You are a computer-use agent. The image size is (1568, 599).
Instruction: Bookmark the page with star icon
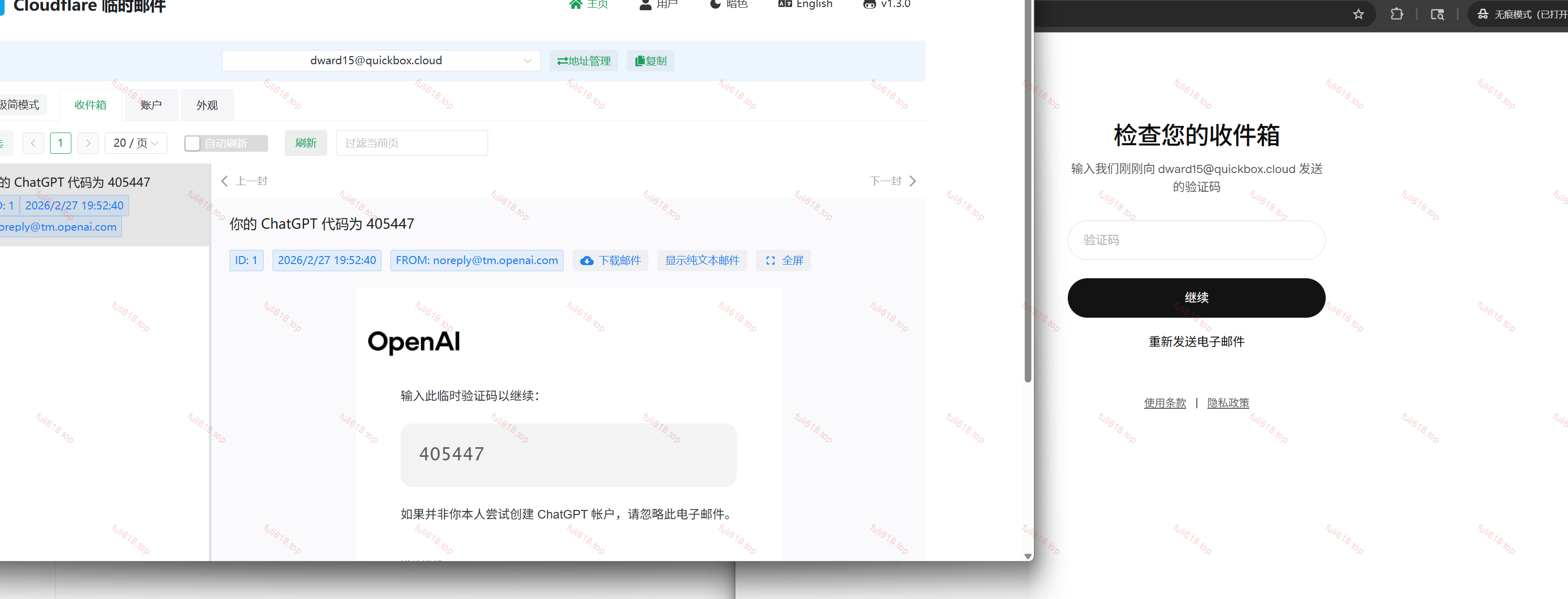(1359, 14)
